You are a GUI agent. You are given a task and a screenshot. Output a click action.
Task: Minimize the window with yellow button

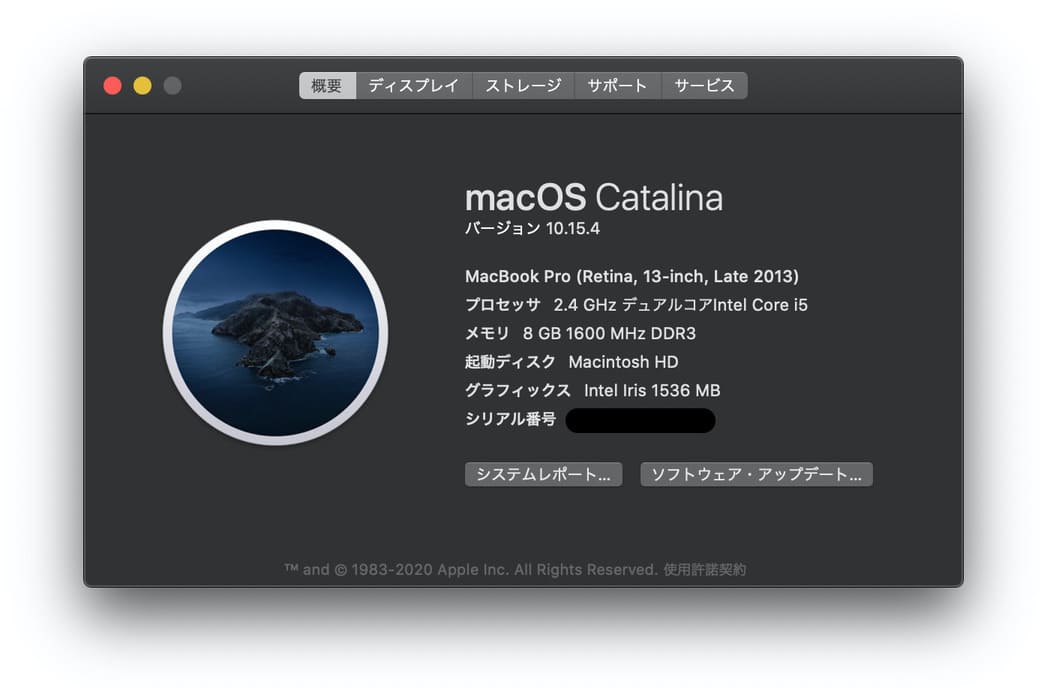tap(142, 85)
